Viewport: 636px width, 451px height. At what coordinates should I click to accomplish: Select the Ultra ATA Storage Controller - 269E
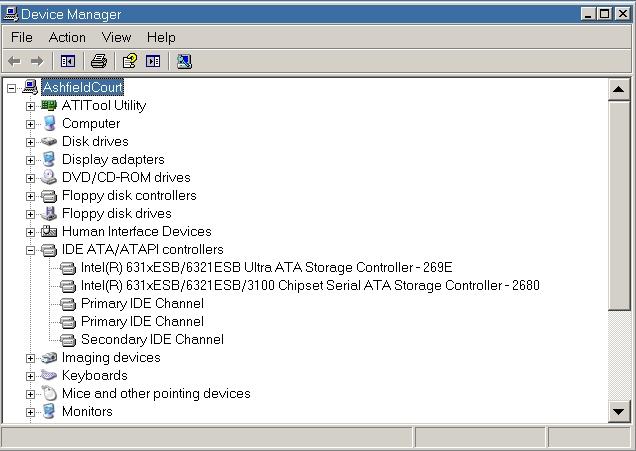(266, 267)
